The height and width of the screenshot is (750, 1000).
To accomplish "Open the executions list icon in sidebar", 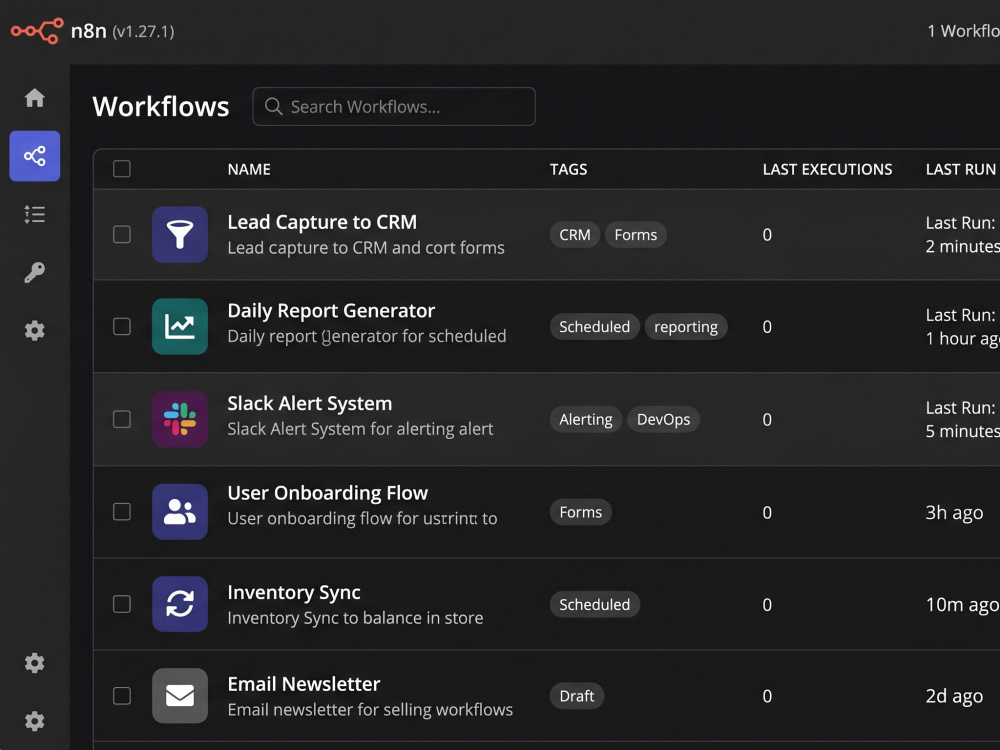I will coord(34,214).
